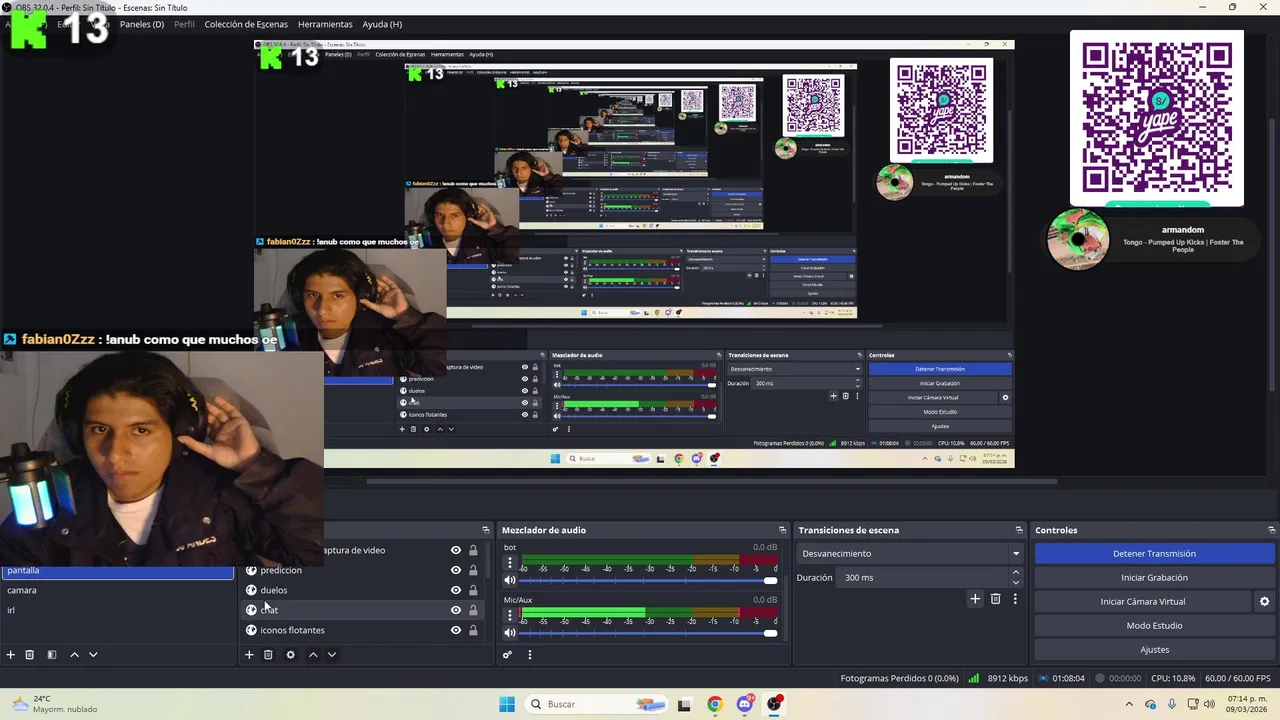Open Chrome from the taskbar
The height and width of the screenshot is (720, 1280).
(714, 704)
